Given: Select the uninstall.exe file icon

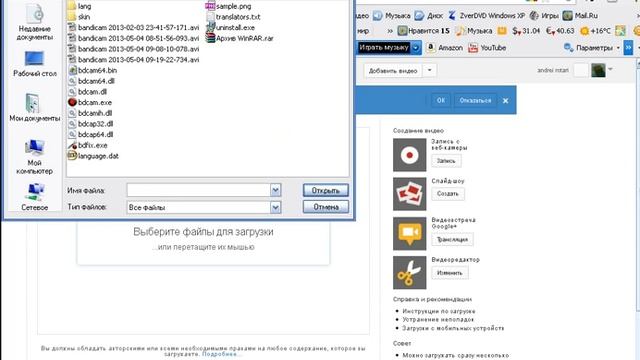Looking at the screenshot, I should [210, 27].
